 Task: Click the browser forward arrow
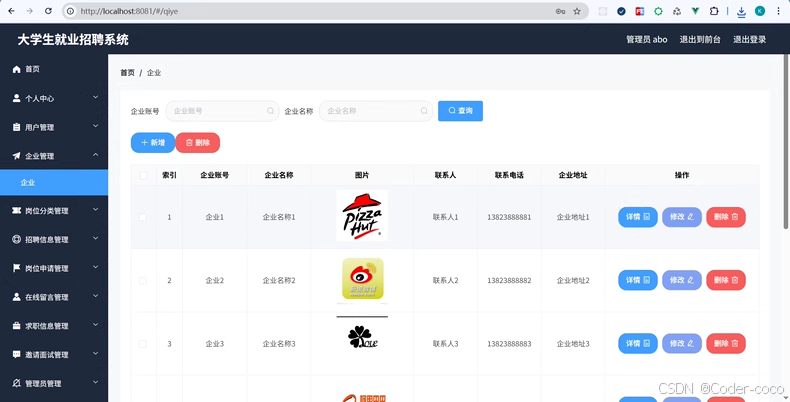point(30,11)
